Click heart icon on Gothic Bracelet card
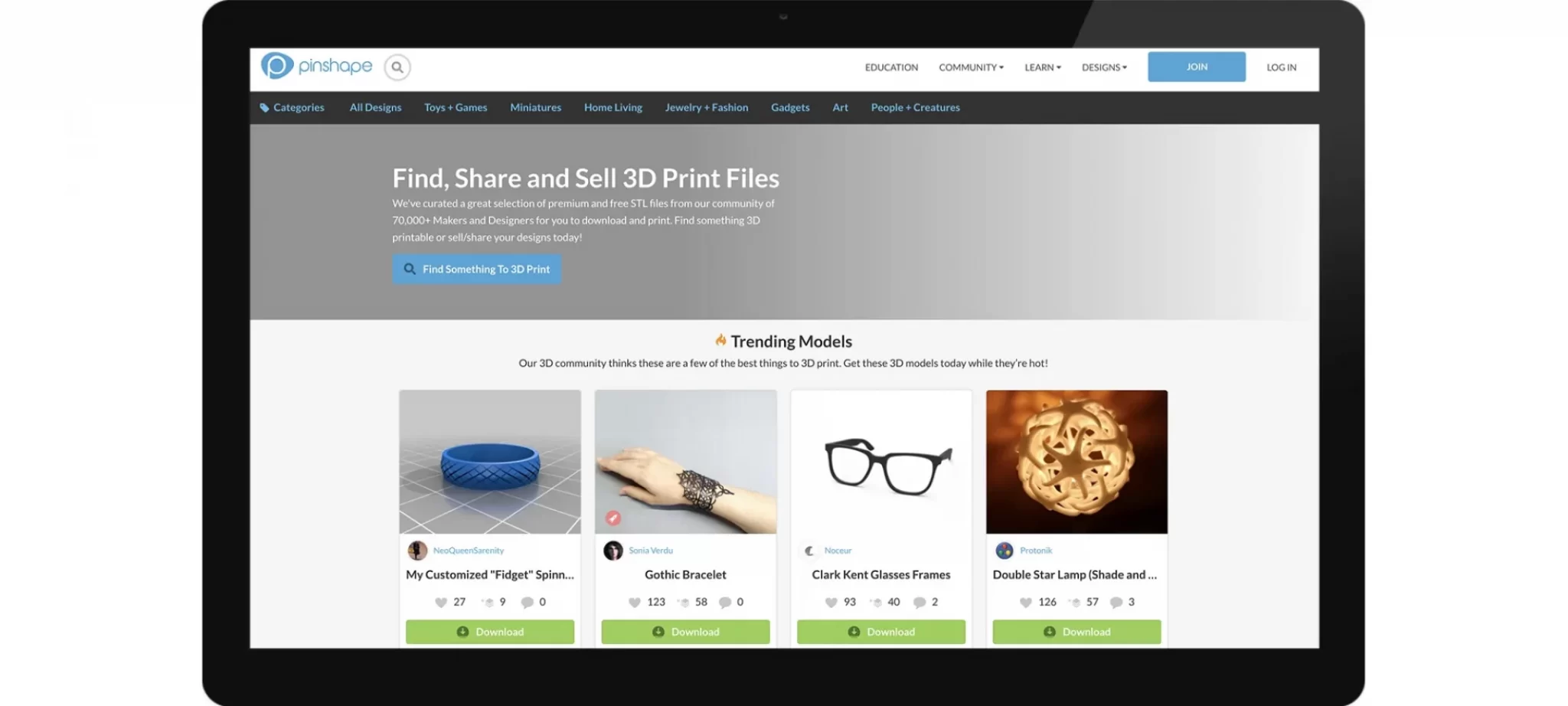The image size is (1568, 706). [x=634, y=603]
